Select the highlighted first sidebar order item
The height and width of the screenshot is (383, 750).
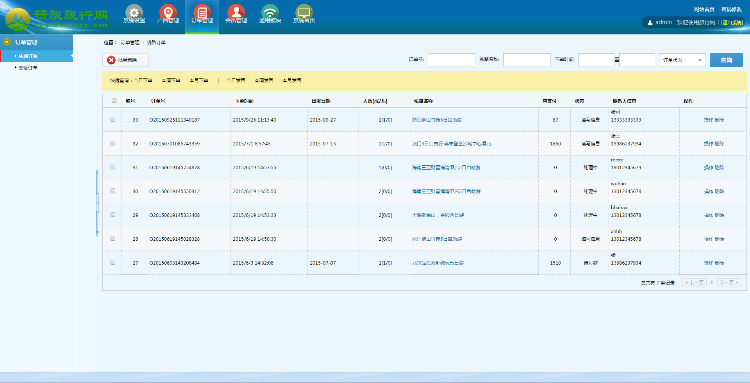[36, 56]
